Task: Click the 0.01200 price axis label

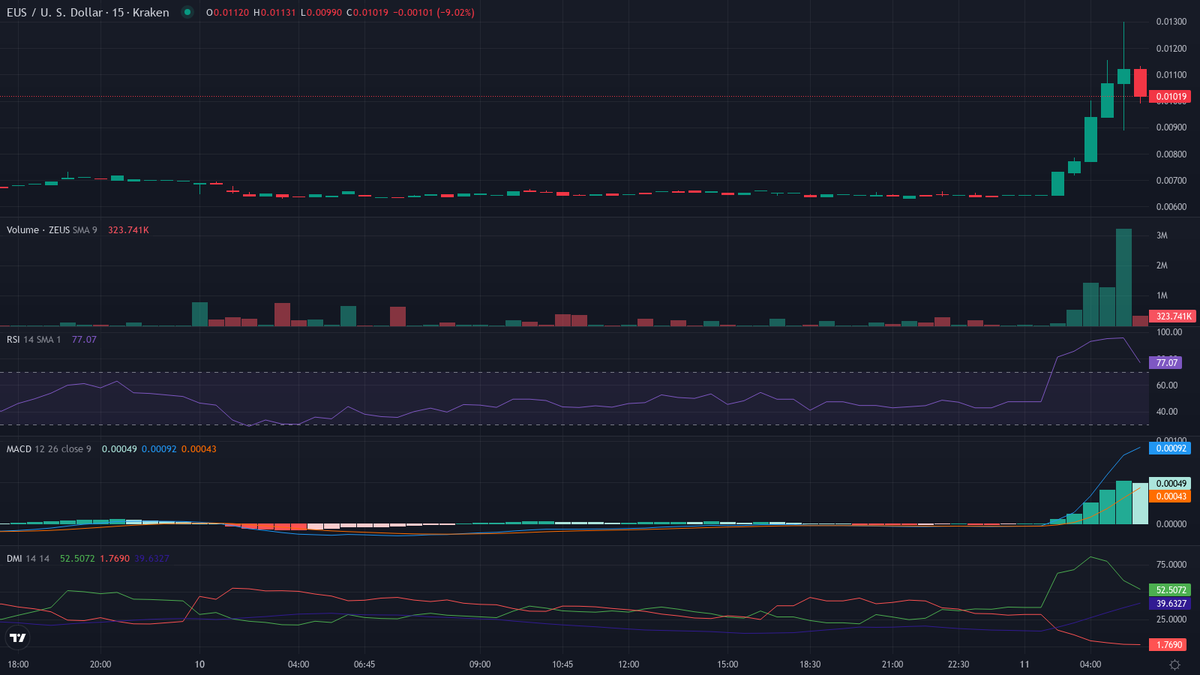Action: (1170, 49)
